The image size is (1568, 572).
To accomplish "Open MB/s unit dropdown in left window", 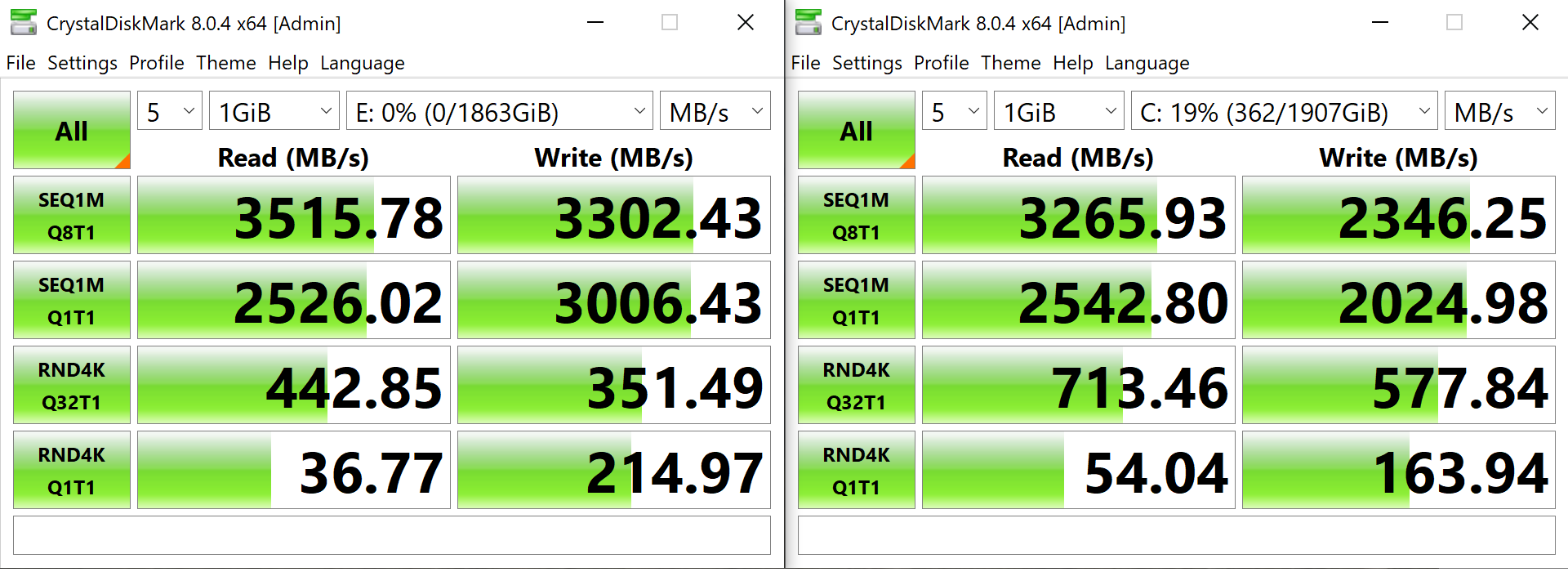I will [x=715, y=110].
